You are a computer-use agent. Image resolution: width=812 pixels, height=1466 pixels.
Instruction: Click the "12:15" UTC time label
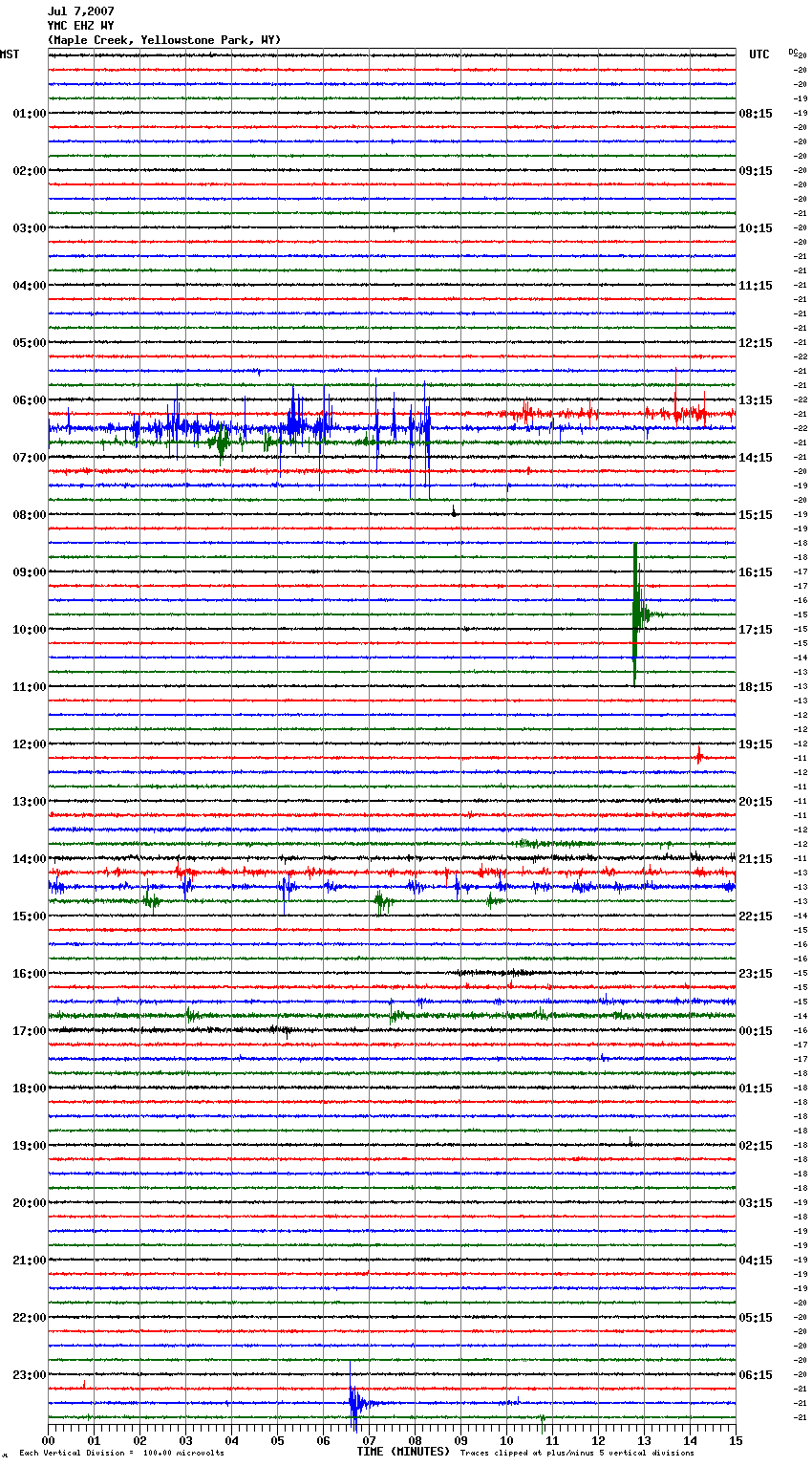tap(756, 343)
